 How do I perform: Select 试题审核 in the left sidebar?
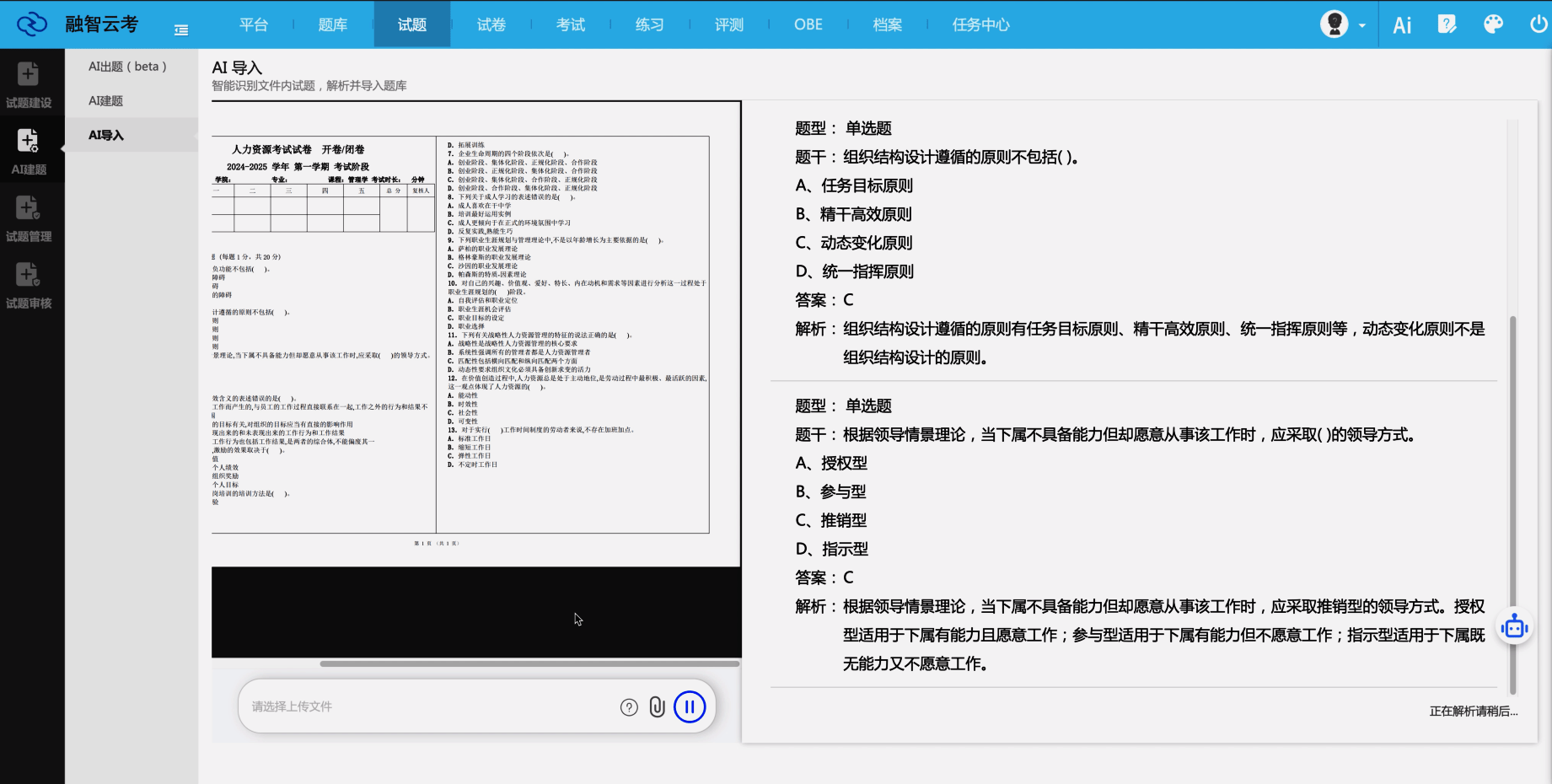30,286
